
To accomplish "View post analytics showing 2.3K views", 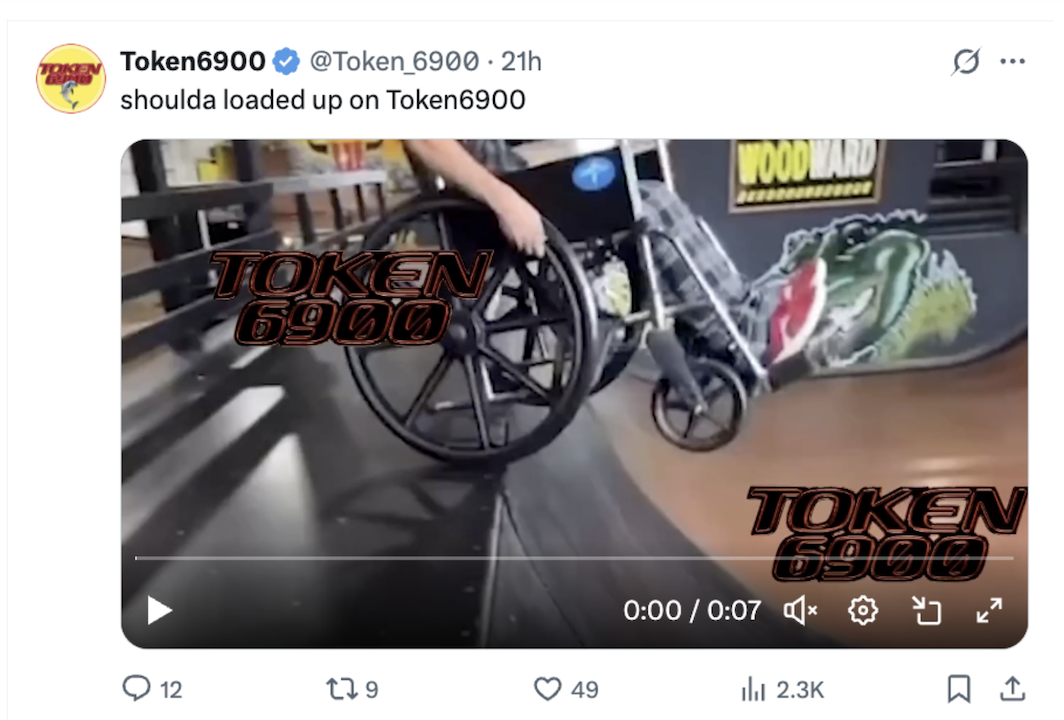I will pyautogui.click(x=753, y=689).
